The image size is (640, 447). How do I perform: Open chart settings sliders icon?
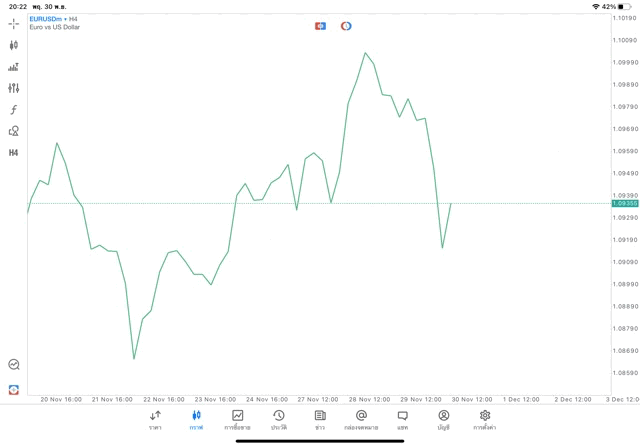pos(14,88)
